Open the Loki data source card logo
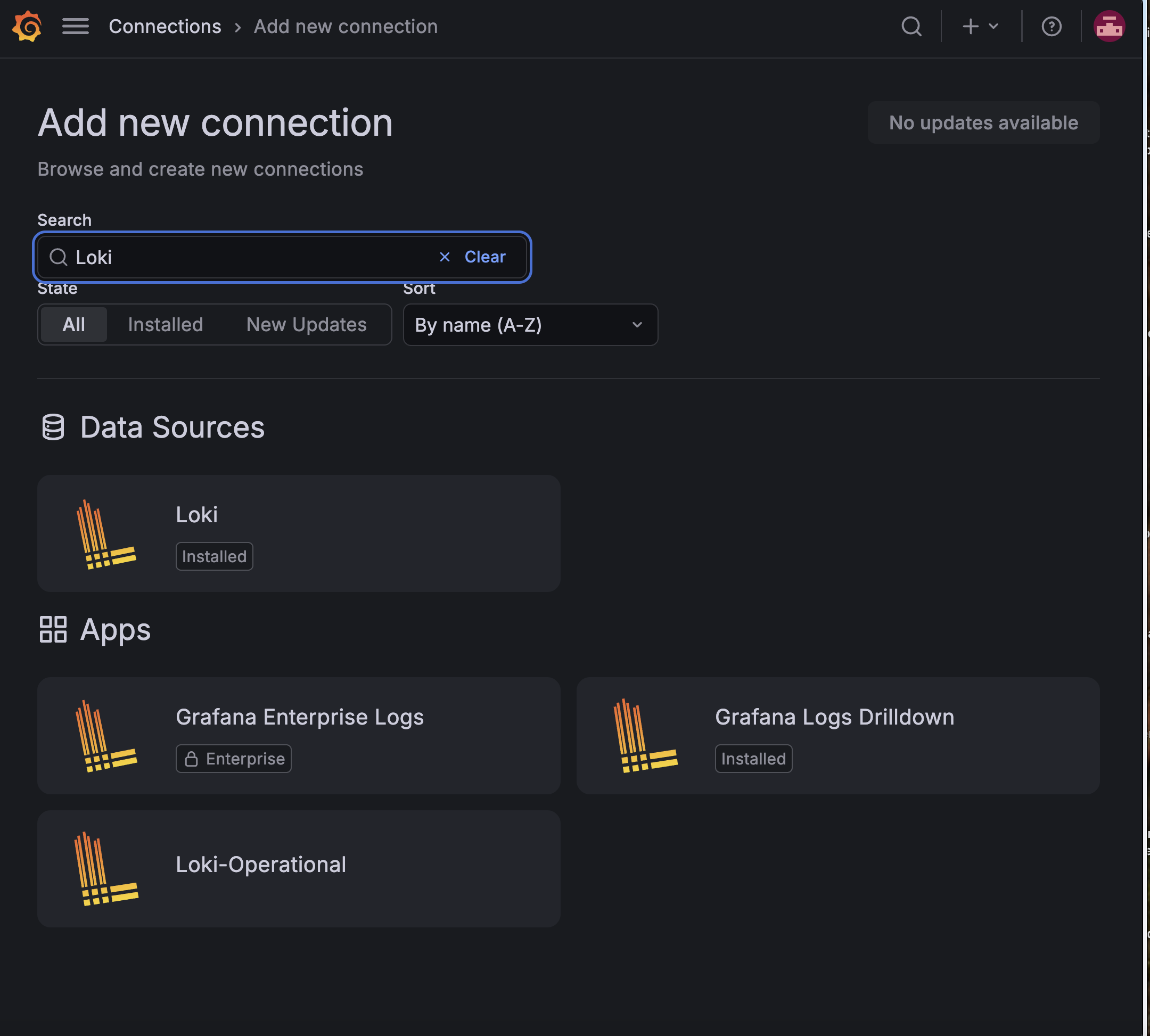This screenshot has width=1150, height=1036. 106,534
